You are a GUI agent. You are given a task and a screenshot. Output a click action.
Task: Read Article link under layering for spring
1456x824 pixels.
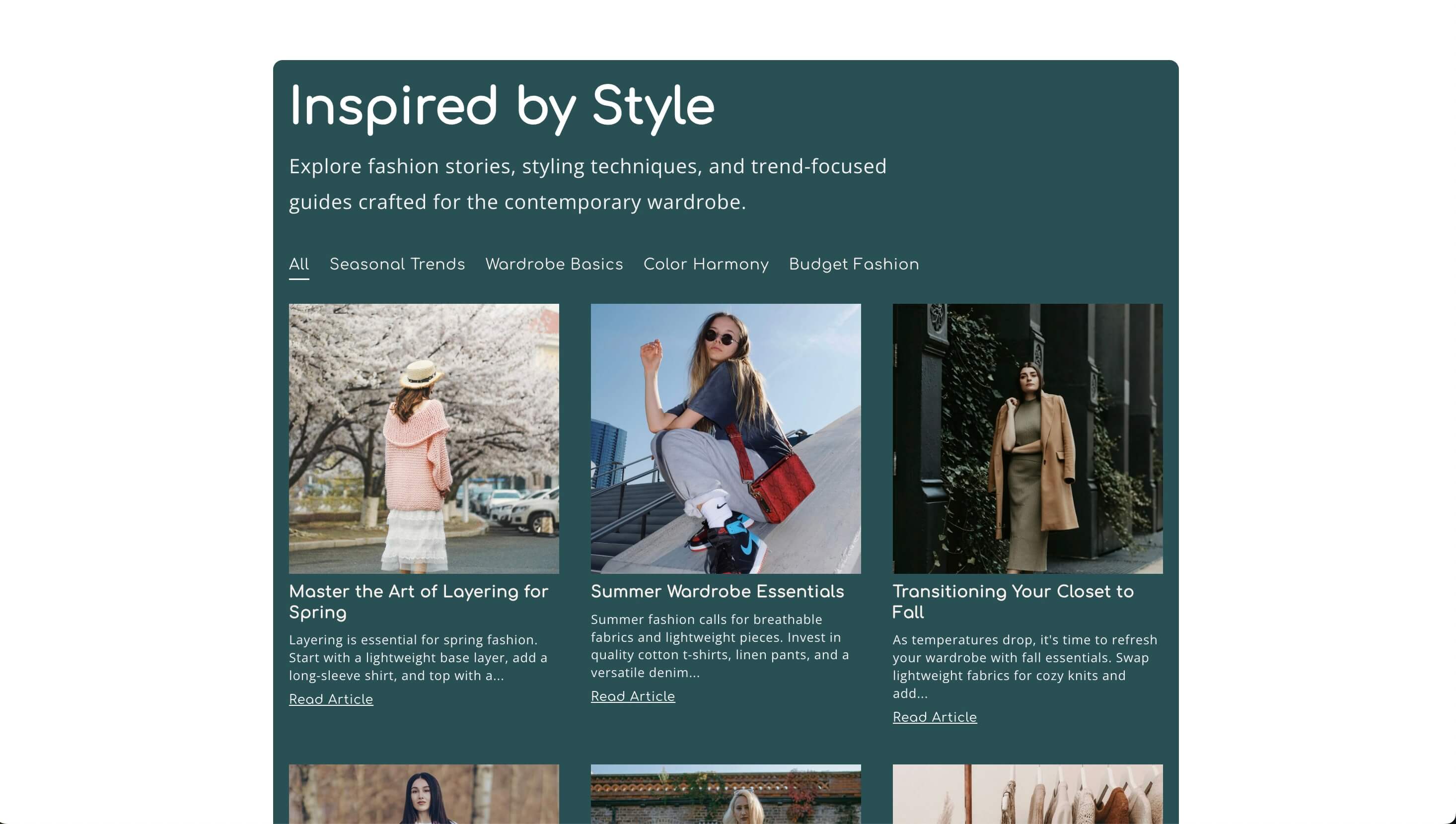331,699
